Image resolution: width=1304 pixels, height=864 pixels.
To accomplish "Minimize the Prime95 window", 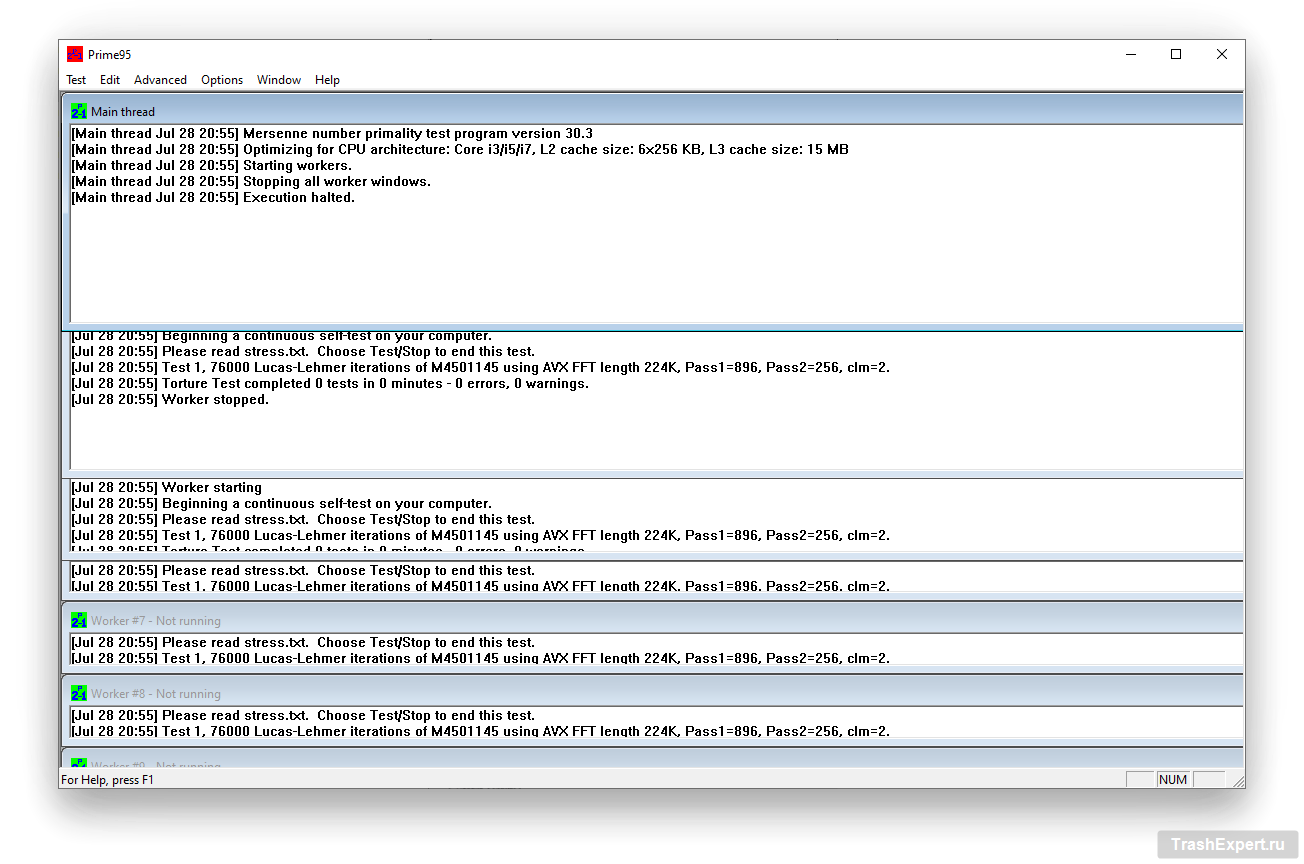I will click(x=1130, y=55).
